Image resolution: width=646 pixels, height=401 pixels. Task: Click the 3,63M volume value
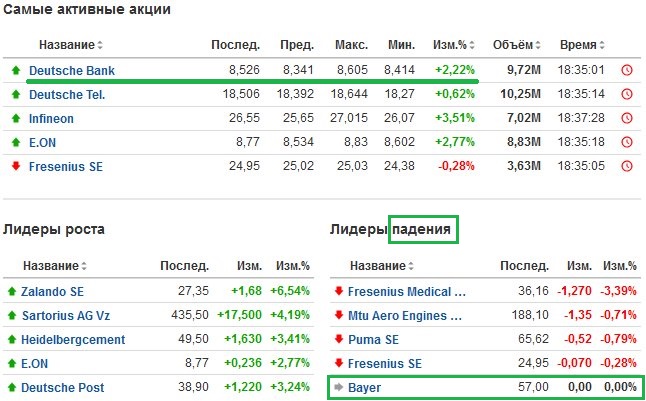[x=524, y=166]
